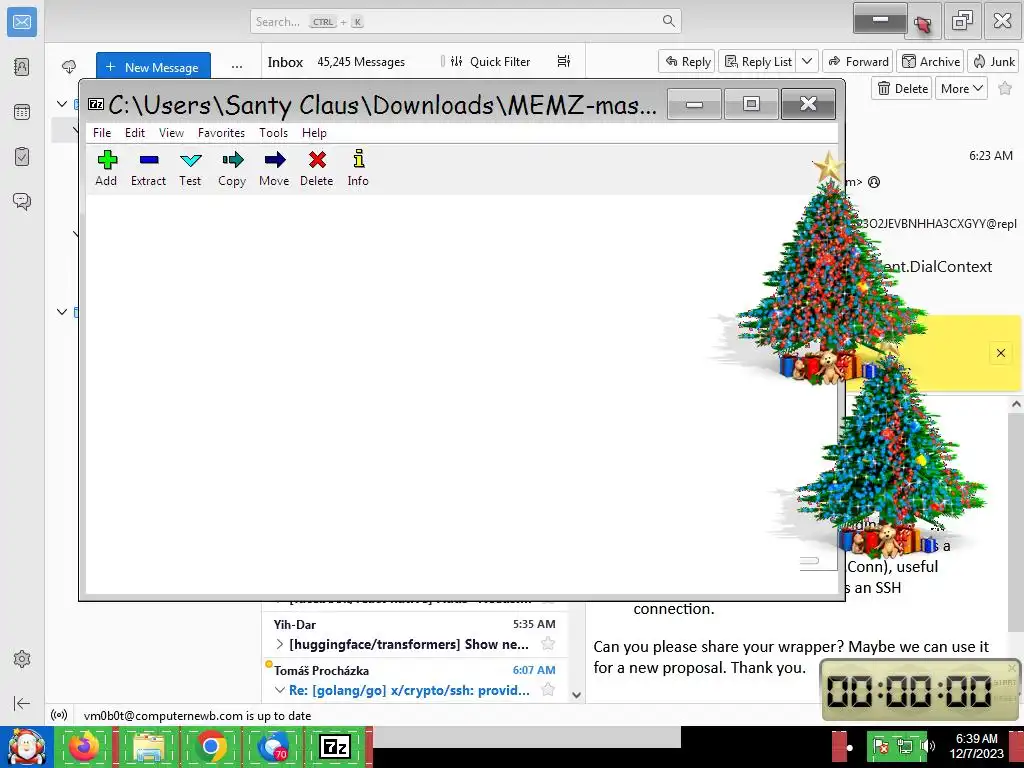Click the Move icon in 7-Zip toolbar
Image resolution: width=1024 pixels, height=768 pixels.
point(274,168)
